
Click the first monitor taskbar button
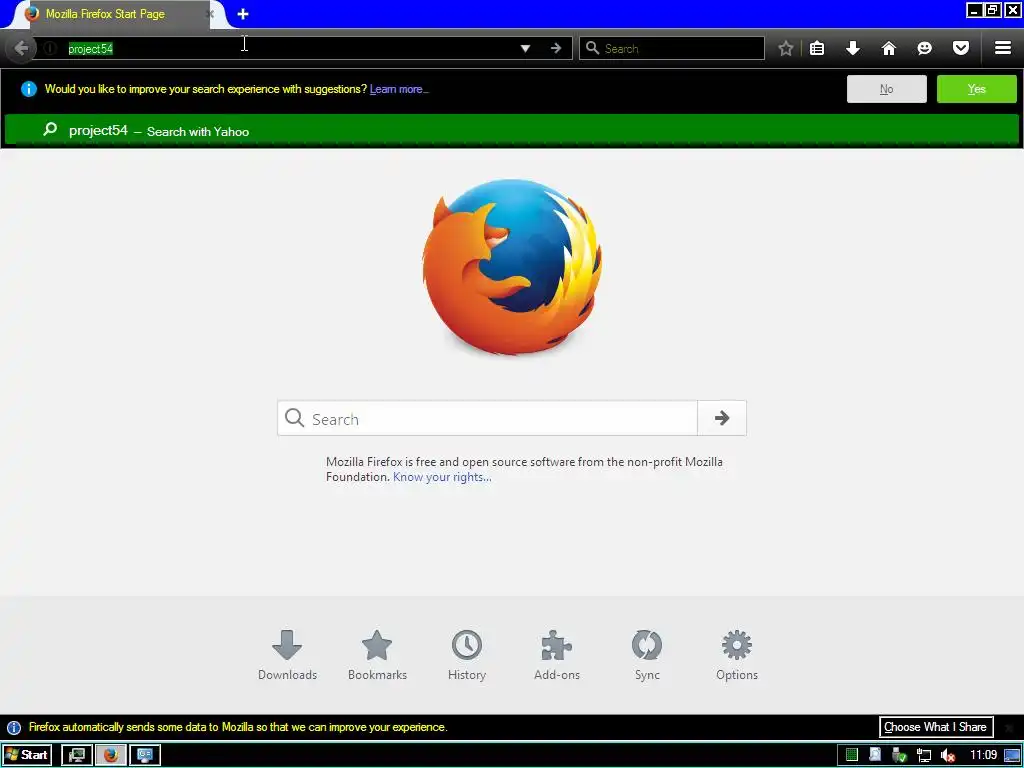pos(77,755)
